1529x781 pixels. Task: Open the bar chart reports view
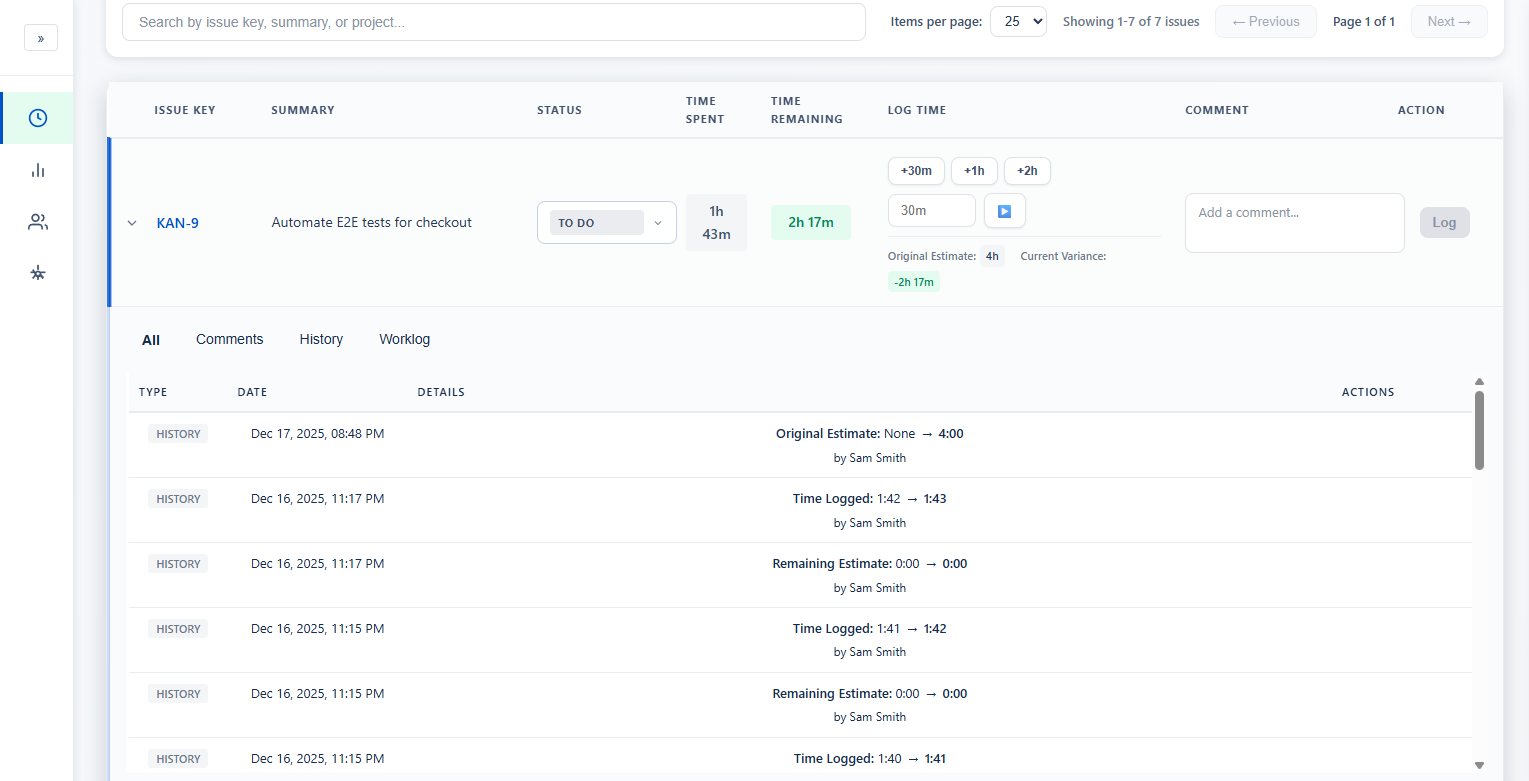click(x=37, y=169)
